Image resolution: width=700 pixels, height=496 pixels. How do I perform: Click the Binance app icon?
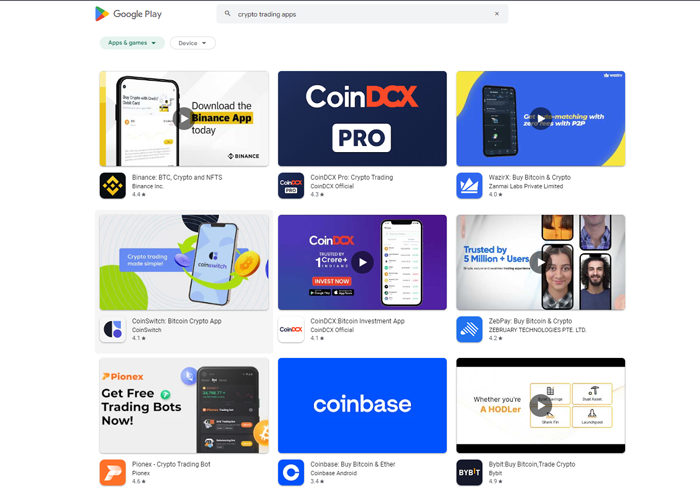(112, 186)
